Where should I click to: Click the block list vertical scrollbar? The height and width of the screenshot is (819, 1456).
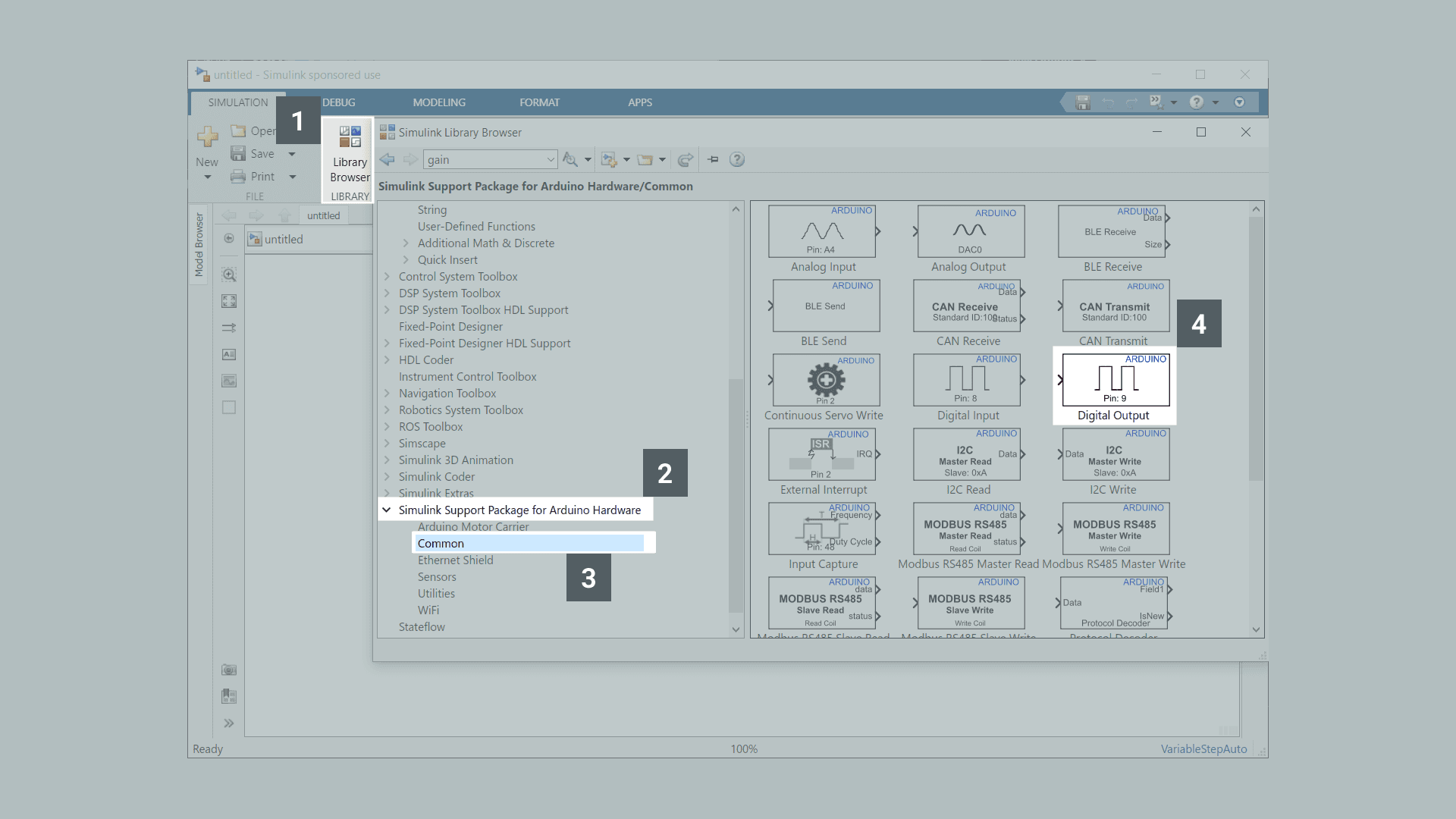[x=1256, y=349]
